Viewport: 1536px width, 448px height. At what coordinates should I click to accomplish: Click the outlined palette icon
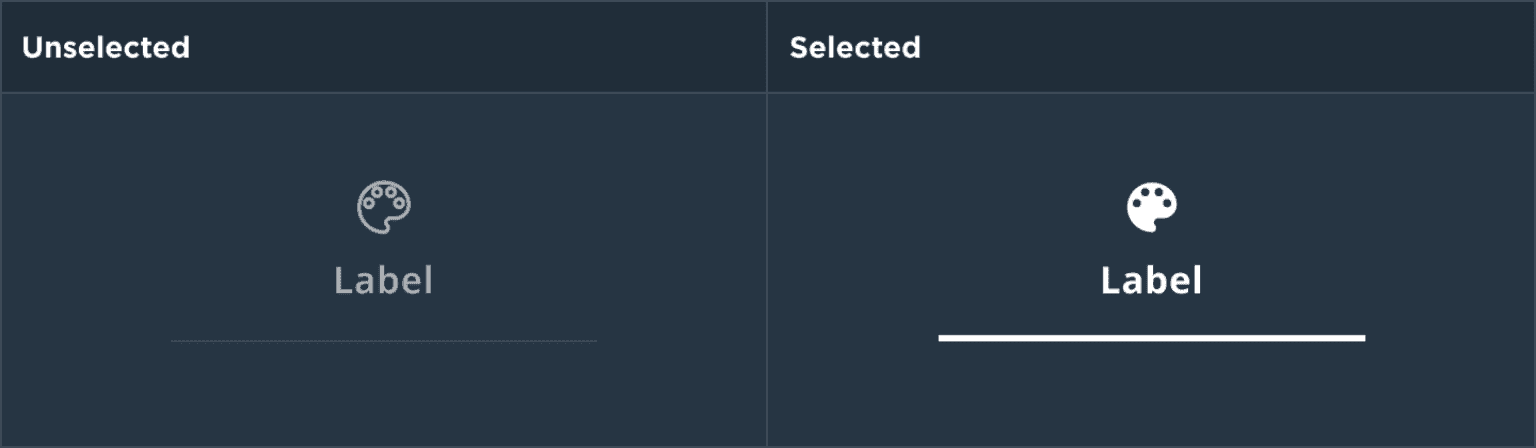point(384,208)
